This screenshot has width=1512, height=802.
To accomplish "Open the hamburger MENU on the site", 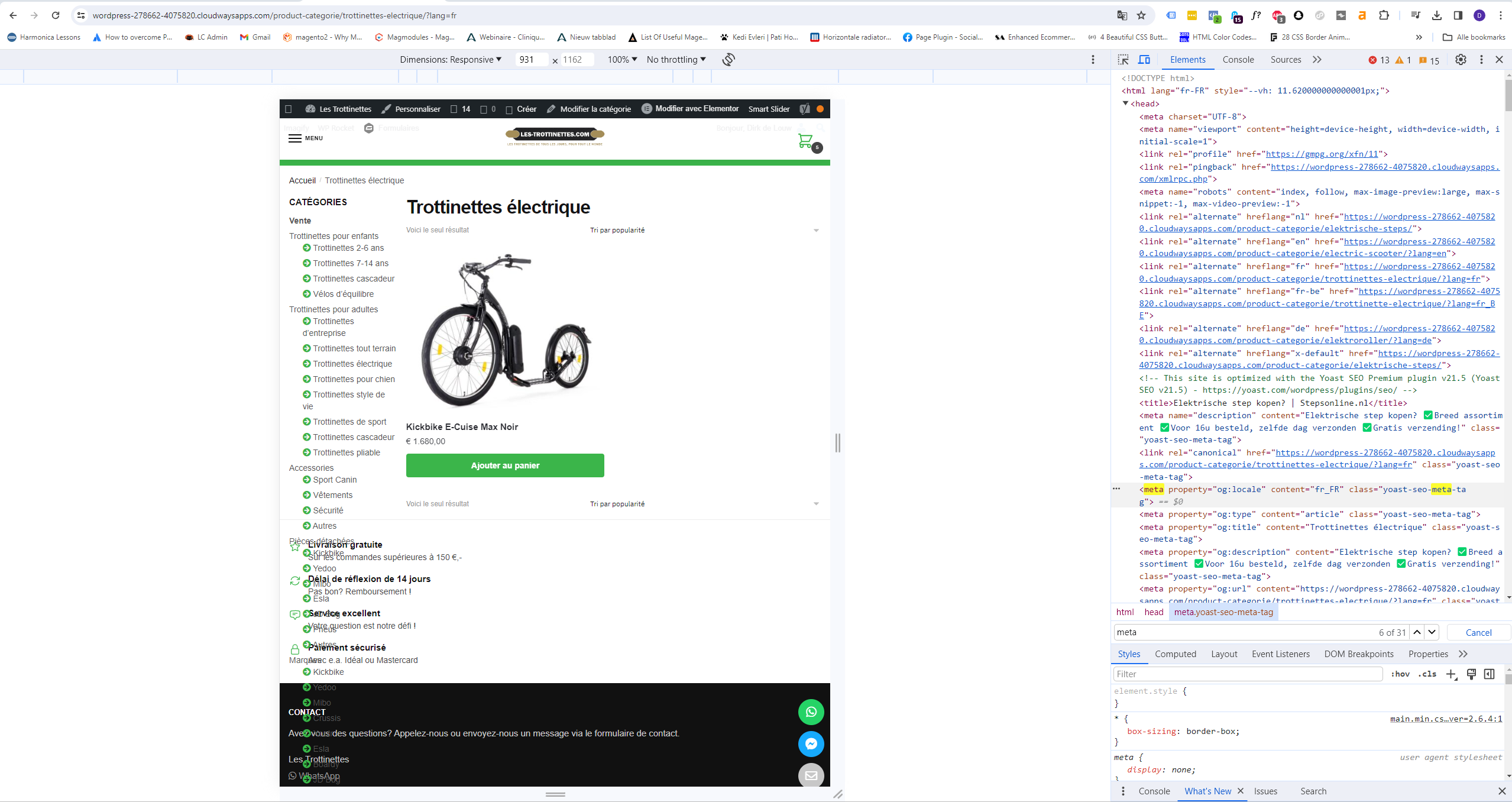I will click(x=306, y=138).
